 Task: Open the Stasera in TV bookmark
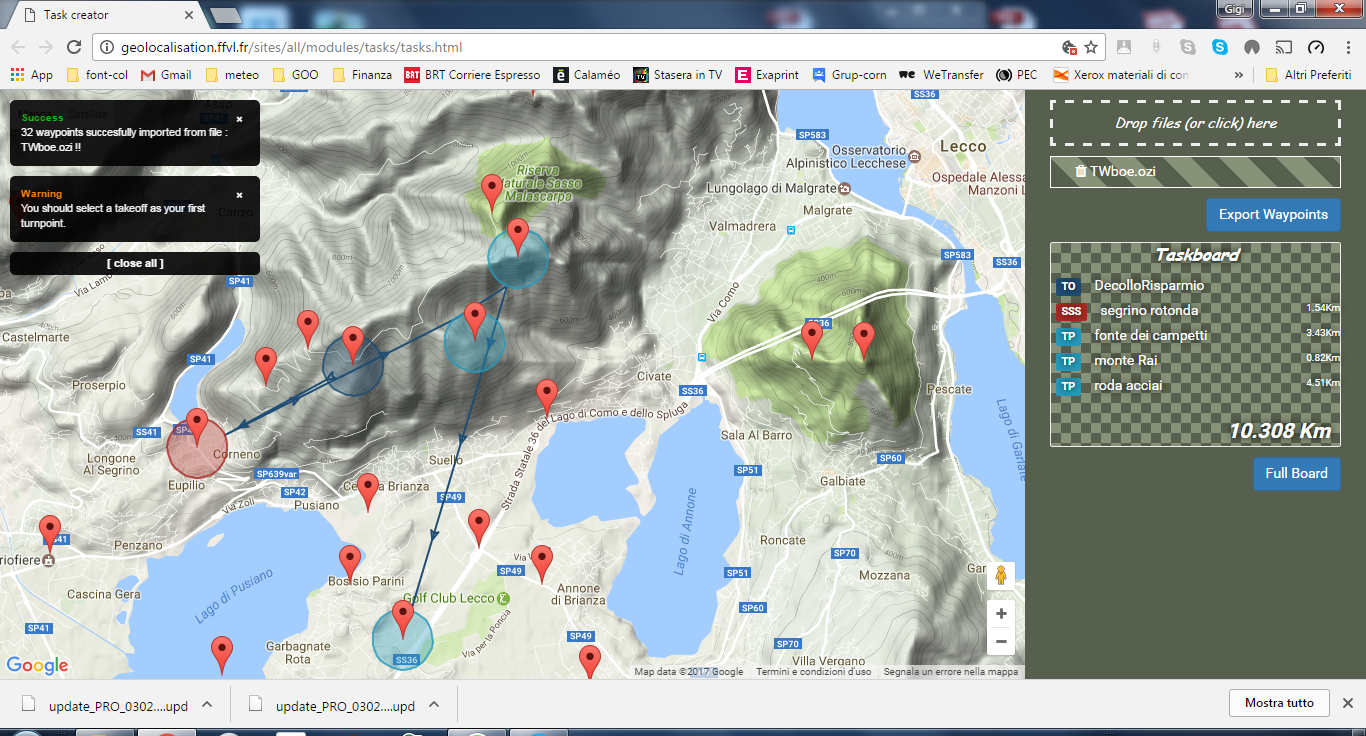point(678,75)
